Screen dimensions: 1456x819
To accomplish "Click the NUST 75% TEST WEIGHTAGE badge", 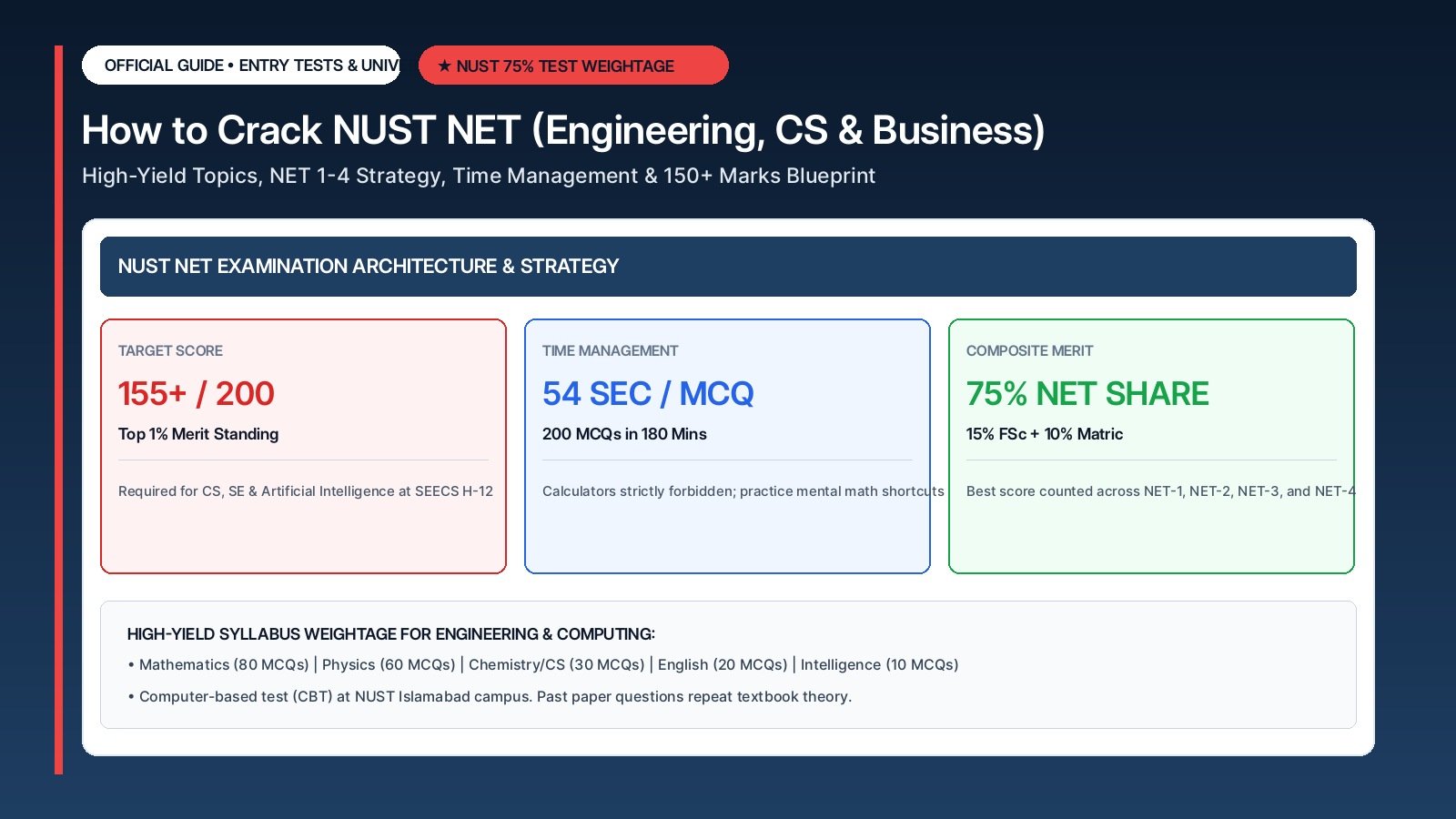I will tap(573, 66).
